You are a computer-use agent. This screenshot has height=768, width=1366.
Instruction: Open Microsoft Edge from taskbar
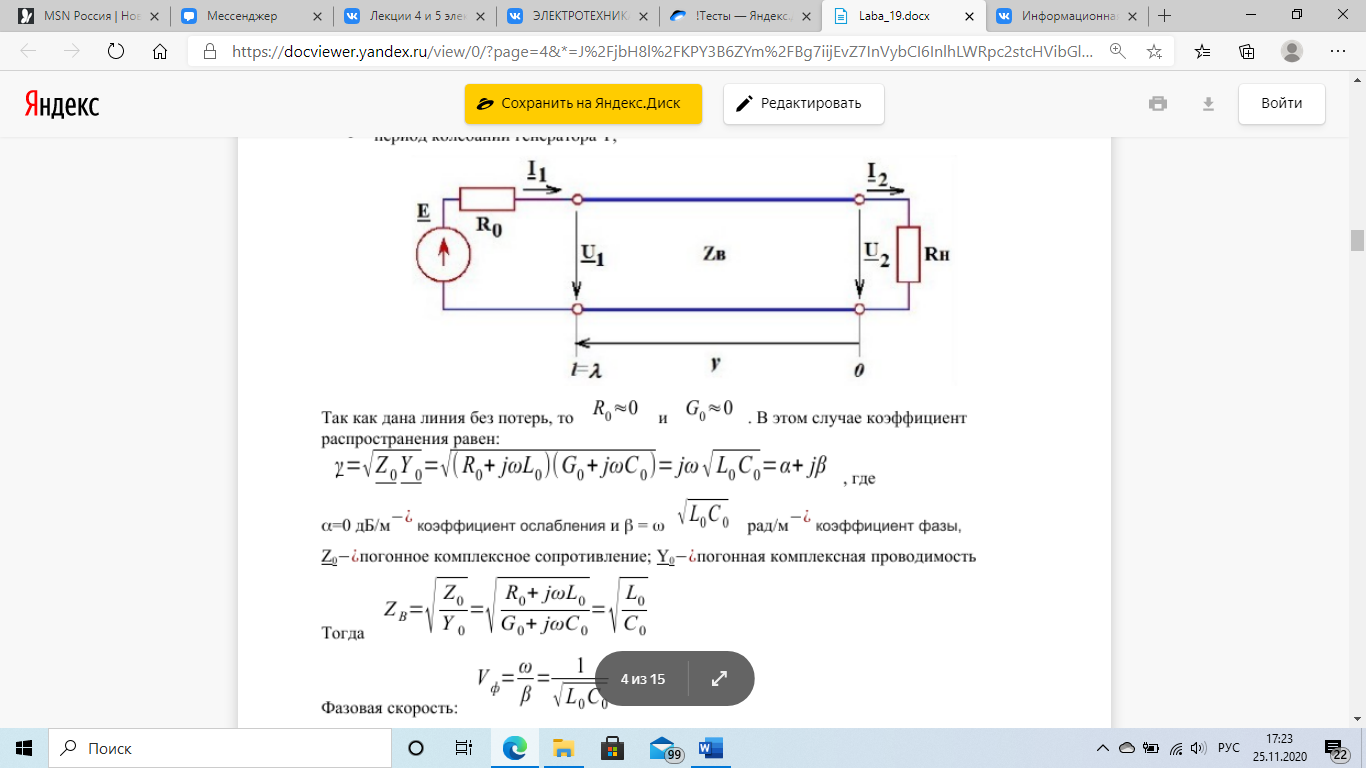pos(515,748)
